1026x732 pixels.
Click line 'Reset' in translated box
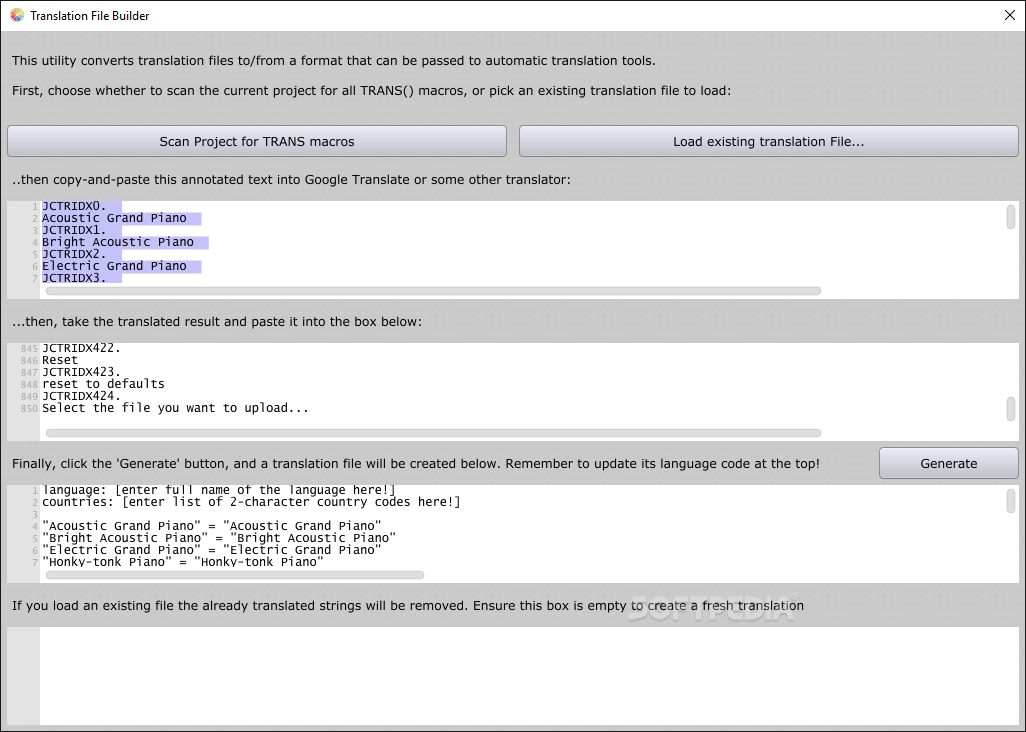pyautogui.click(x=60, y=360)
